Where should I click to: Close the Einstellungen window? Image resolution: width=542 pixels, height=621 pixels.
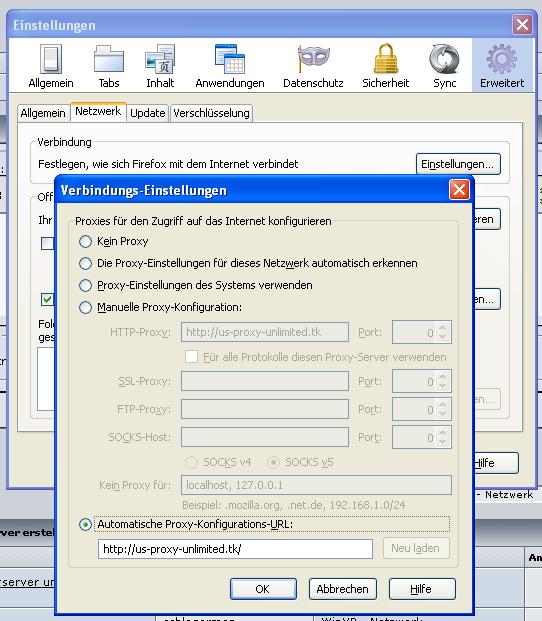522,25
